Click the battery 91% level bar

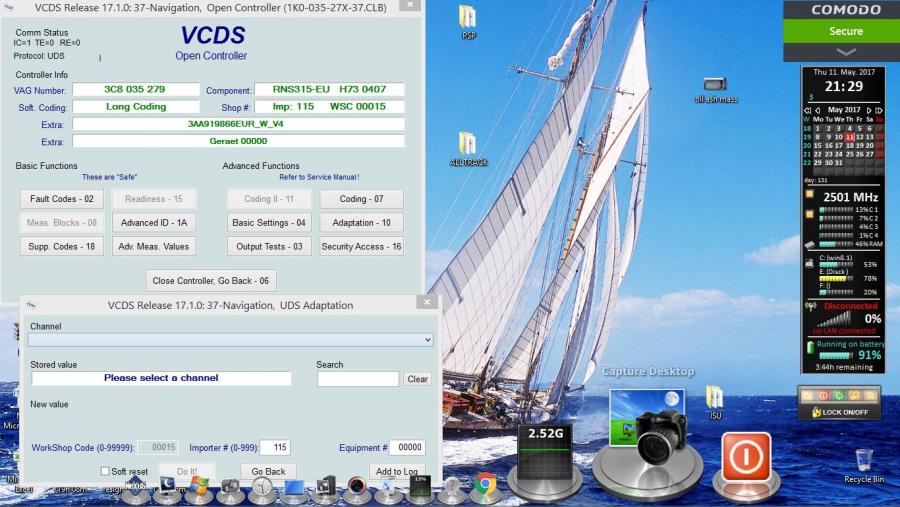point(835,356)
